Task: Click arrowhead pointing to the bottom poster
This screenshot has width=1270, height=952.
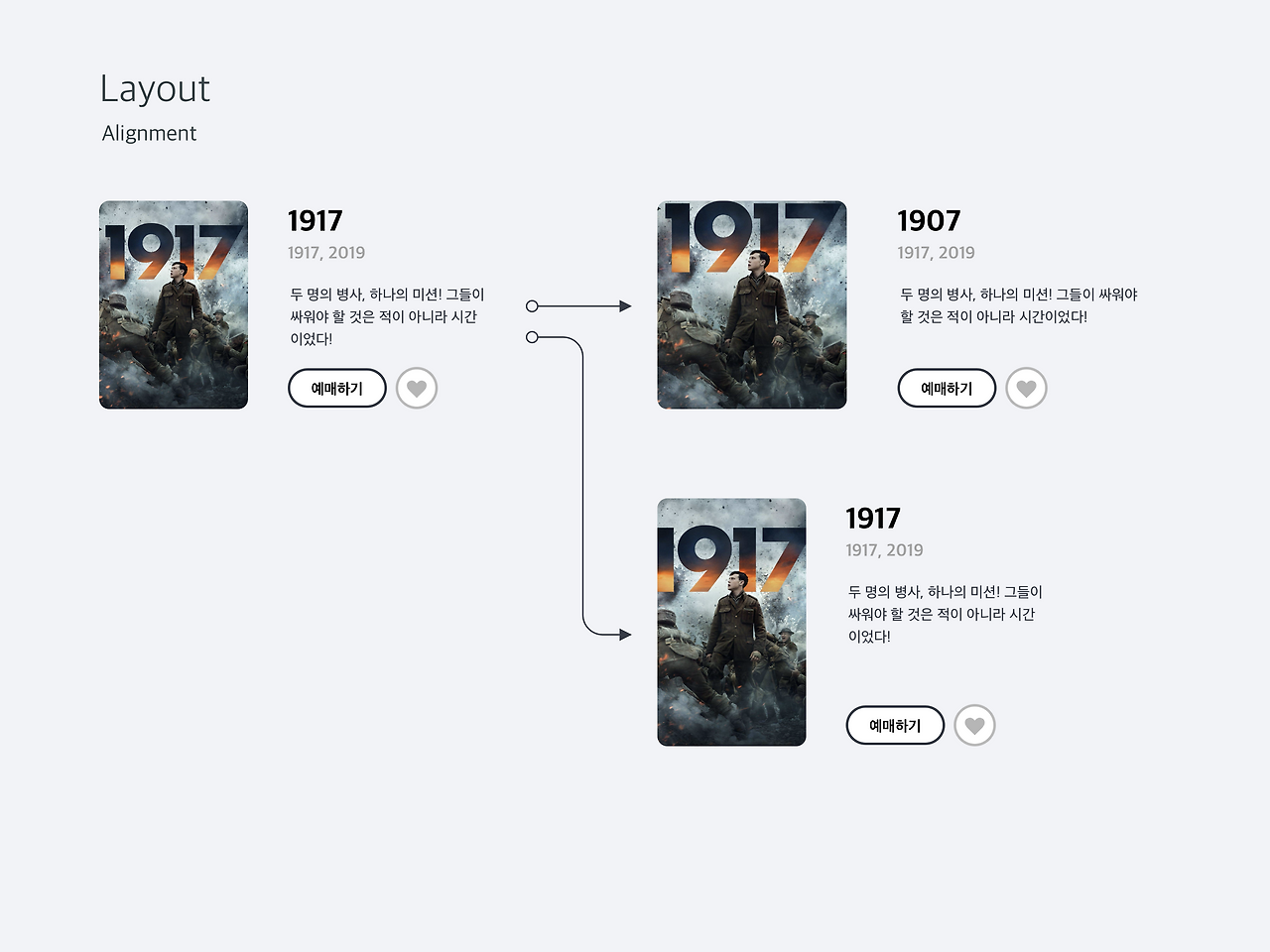Action: pyautogui.click(x=625, y=635)
